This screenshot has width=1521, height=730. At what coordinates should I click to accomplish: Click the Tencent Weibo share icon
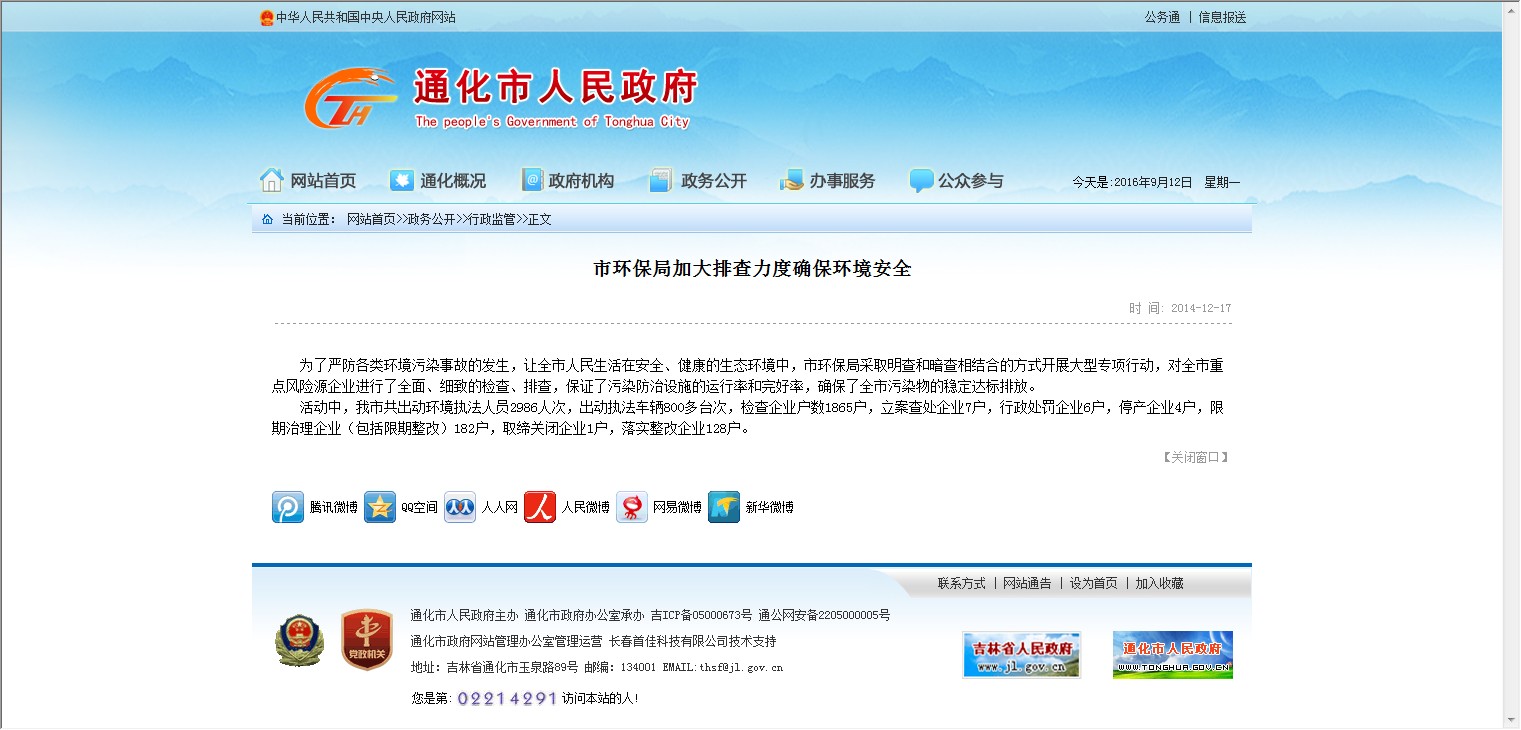click(x=288, y=507)
